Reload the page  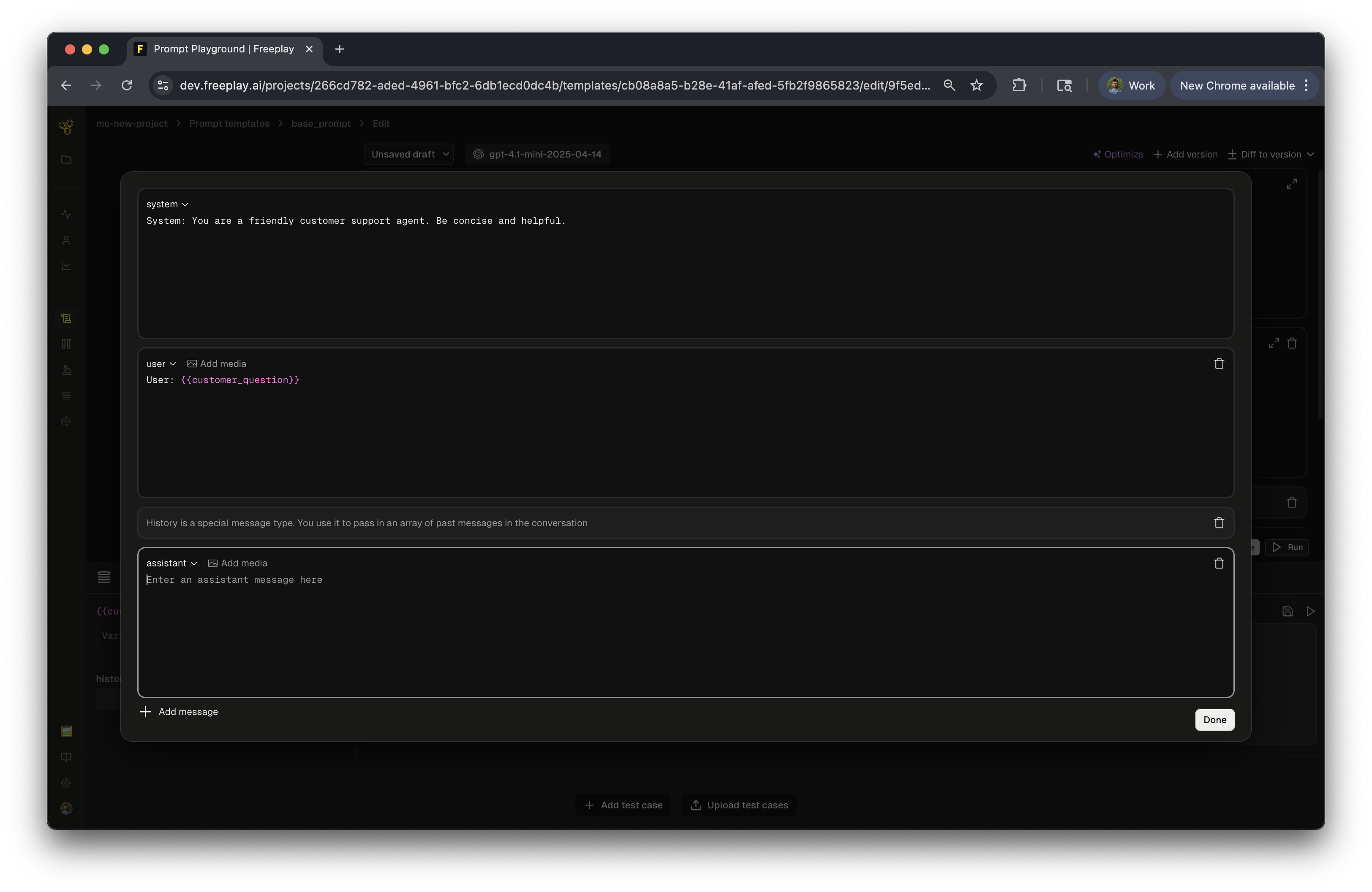coord(127,85)
